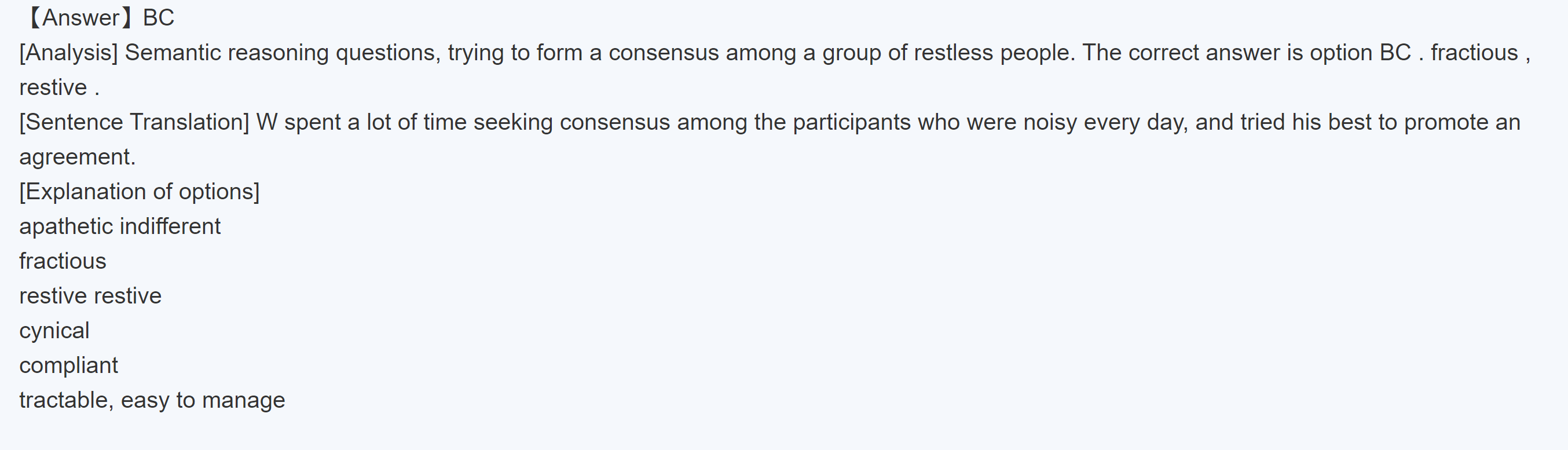The height and width of the screenshot is (450, 1568).
Task: Click the 'restive restive' option line
Action: click(90, 296)
